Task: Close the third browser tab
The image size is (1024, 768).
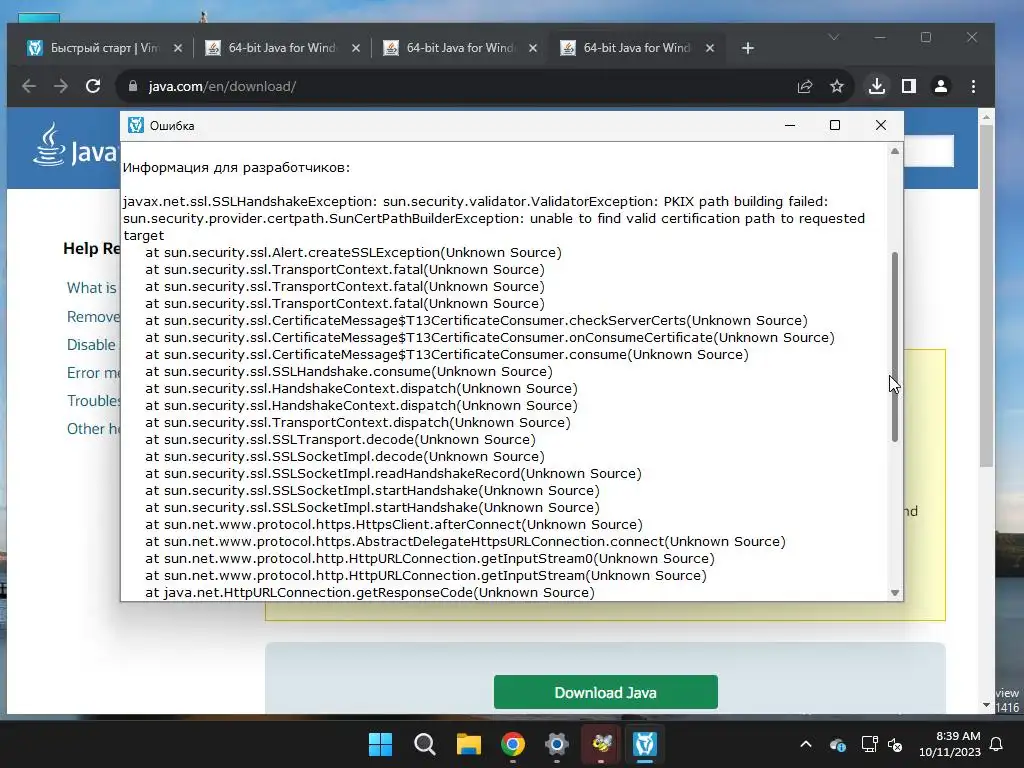Action: (x=533, y=48)
